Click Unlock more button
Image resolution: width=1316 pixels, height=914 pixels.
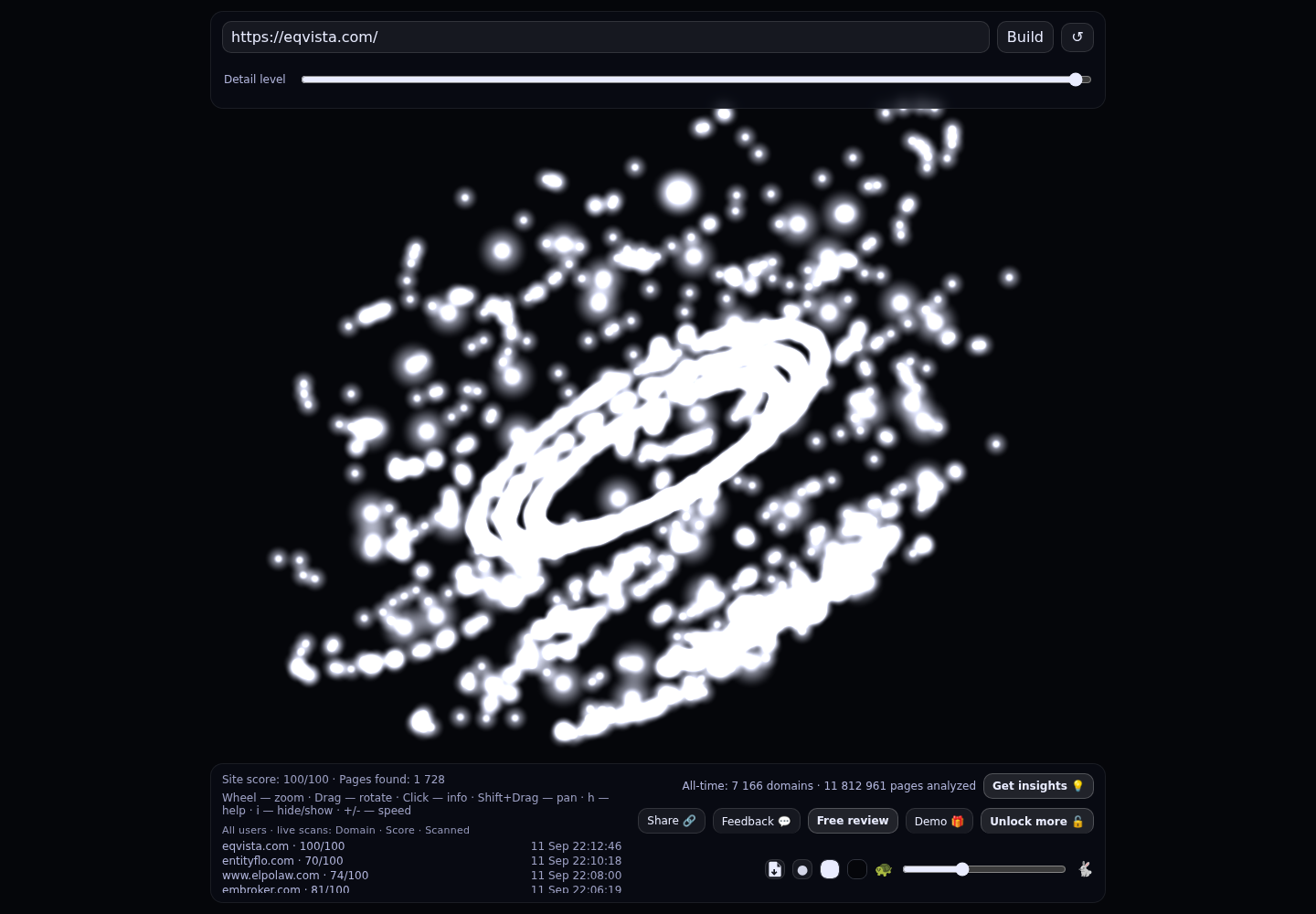pyautogui.click(x=1037, y=821)
